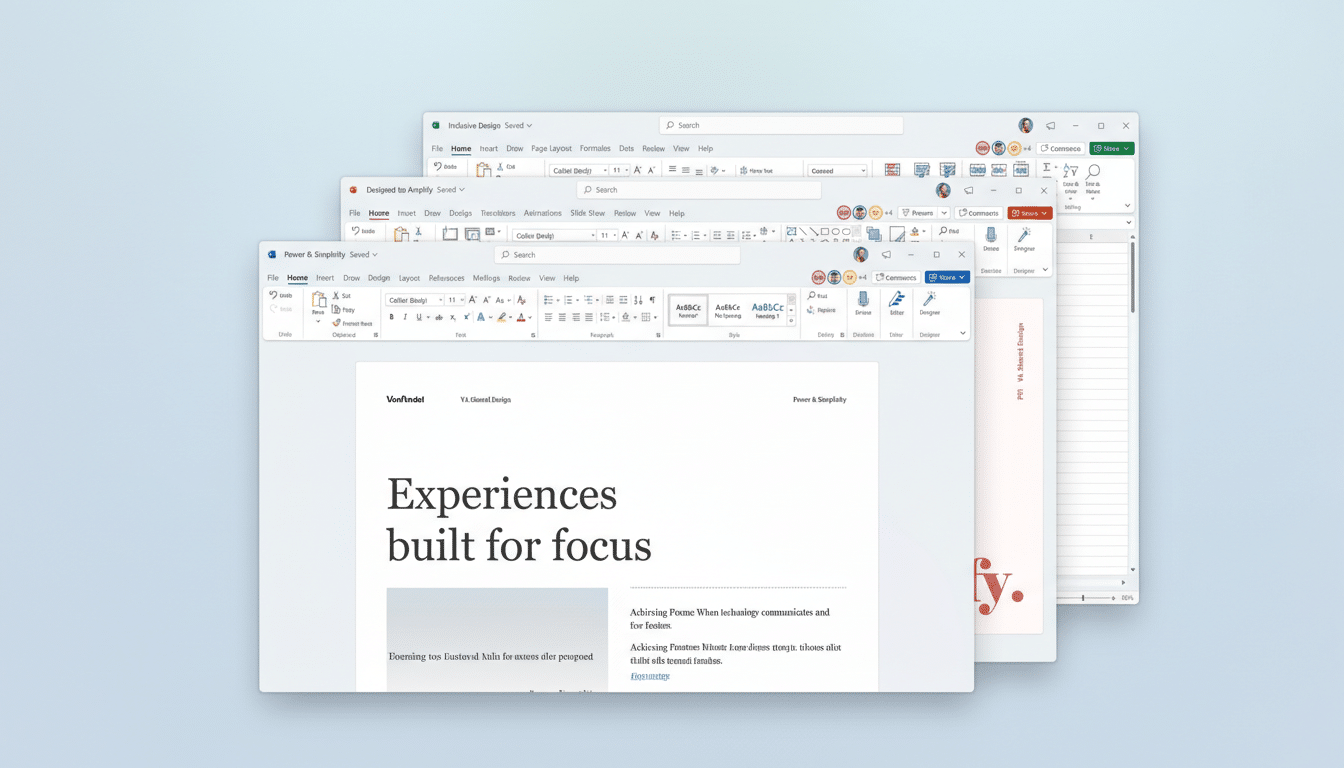Open the Saved status dropdown next to document title
Image resolution: width=1344 pixels, height=768 pixels.
364,254
